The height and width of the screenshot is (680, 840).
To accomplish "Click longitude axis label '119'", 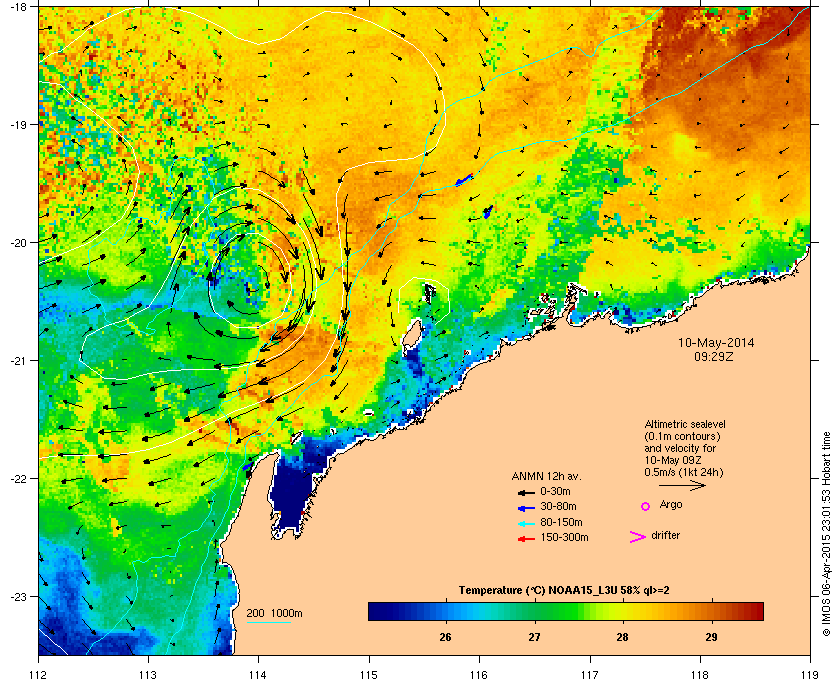I will pos(810,674).
